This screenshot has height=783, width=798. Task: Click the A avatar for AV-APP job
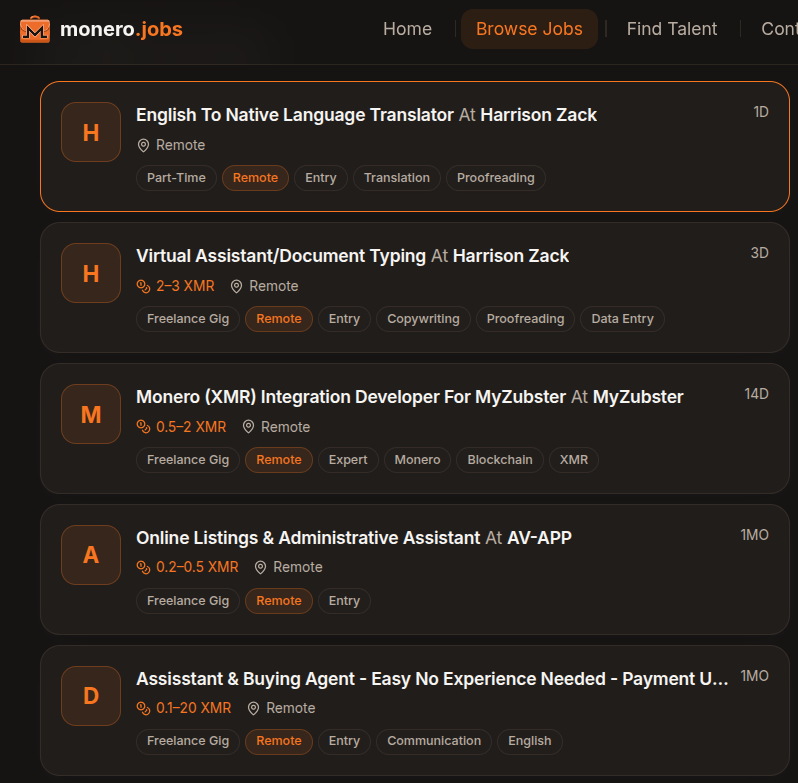91,555
